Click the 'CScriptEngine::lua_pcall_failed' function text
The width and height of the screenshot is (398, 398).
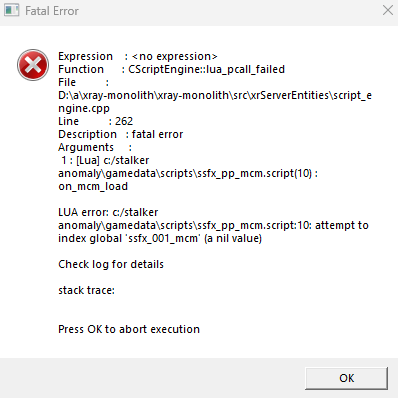pos(206,69)
